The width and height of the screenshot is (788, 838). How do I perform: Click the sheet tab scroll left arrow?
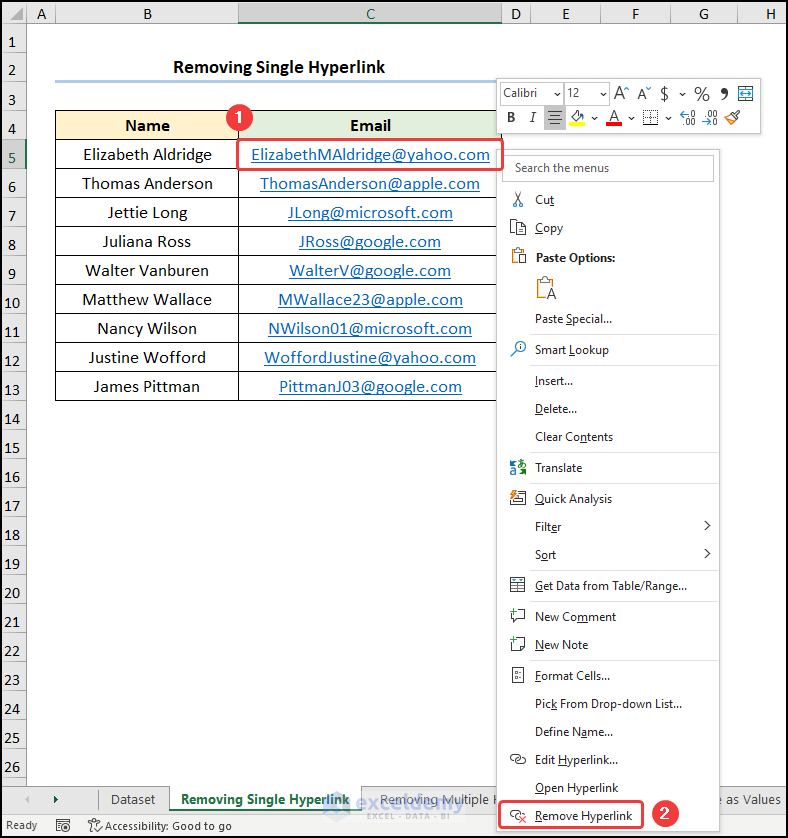coord(27,800)
